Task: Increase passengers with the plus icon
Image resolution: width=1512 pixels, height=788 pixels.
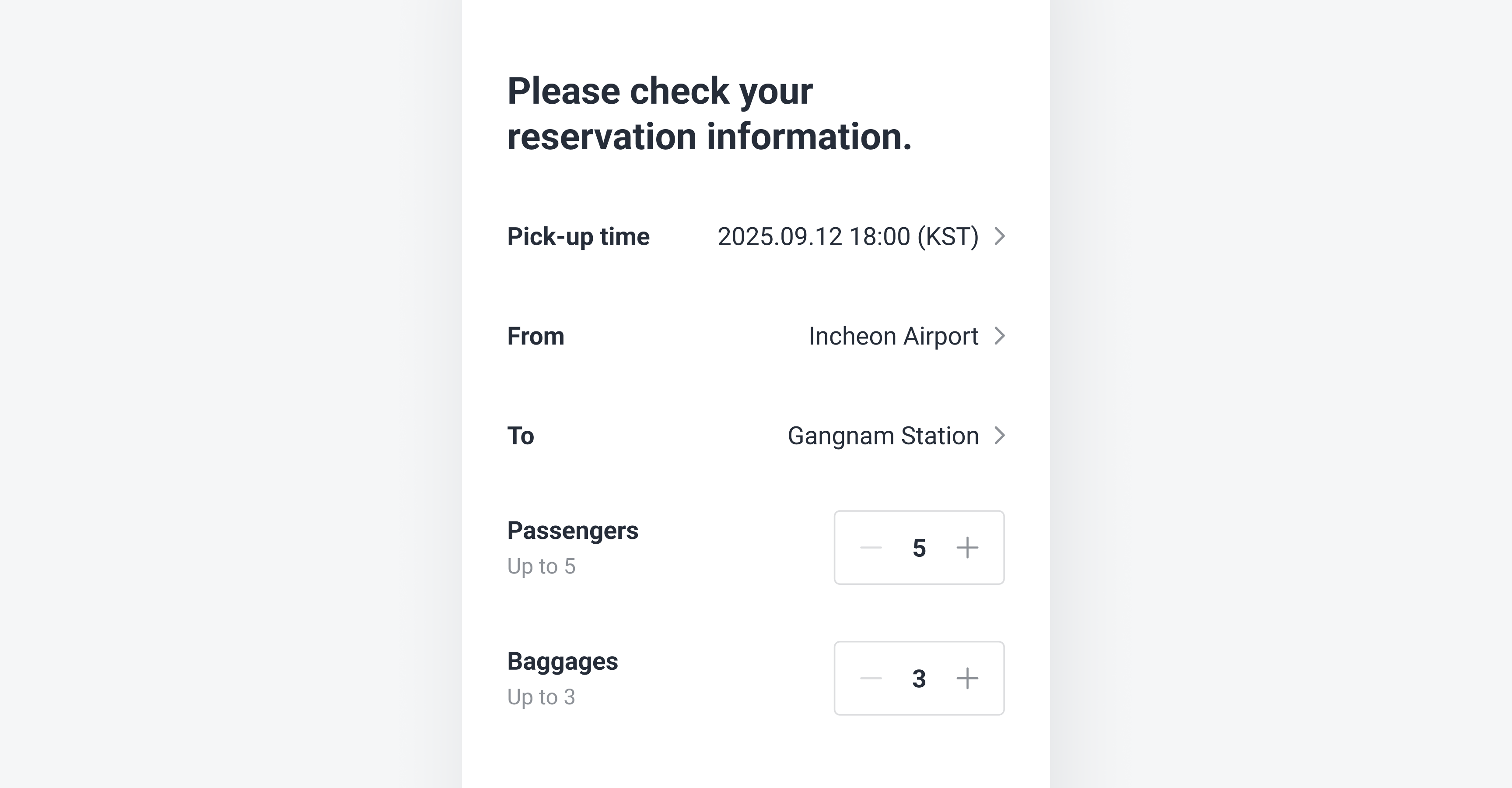Action: pos(967,548)
